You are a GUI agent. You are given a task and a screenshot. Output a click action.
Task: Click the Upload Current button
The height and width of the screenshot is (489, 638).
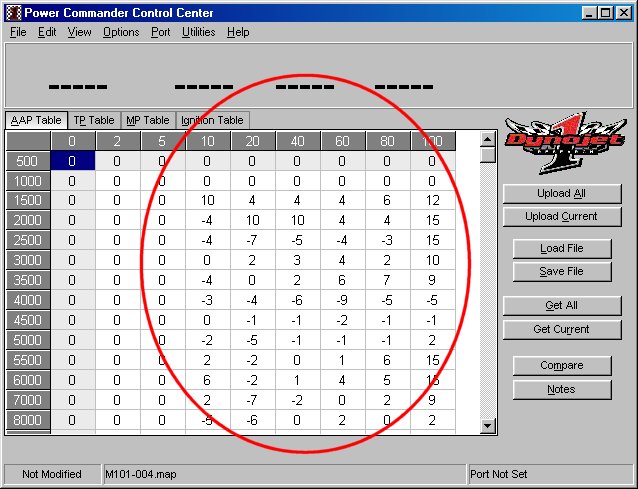pos(562,216)
